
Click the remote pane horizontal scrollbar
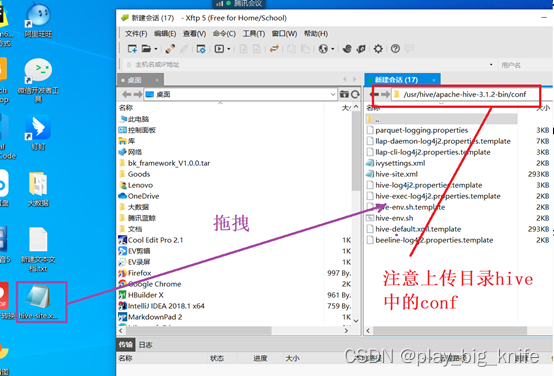450,330
